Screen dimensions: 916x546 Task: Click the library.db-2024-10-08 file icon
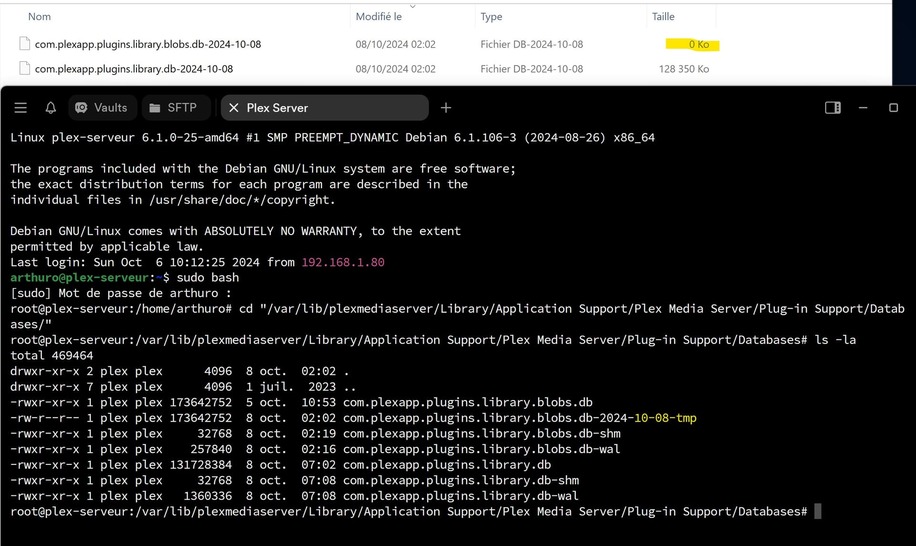(25, 69)
